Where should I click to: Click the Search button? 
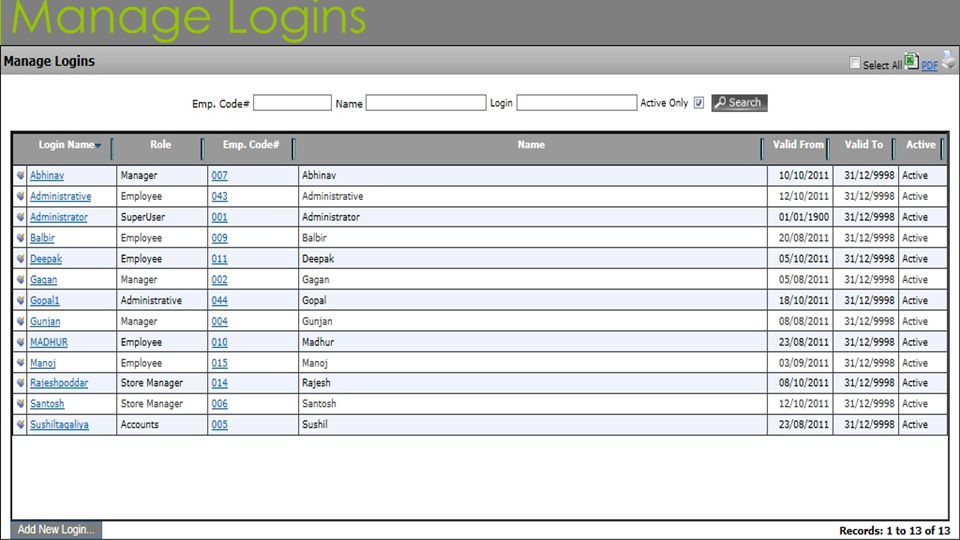click(x=739, y=103)
